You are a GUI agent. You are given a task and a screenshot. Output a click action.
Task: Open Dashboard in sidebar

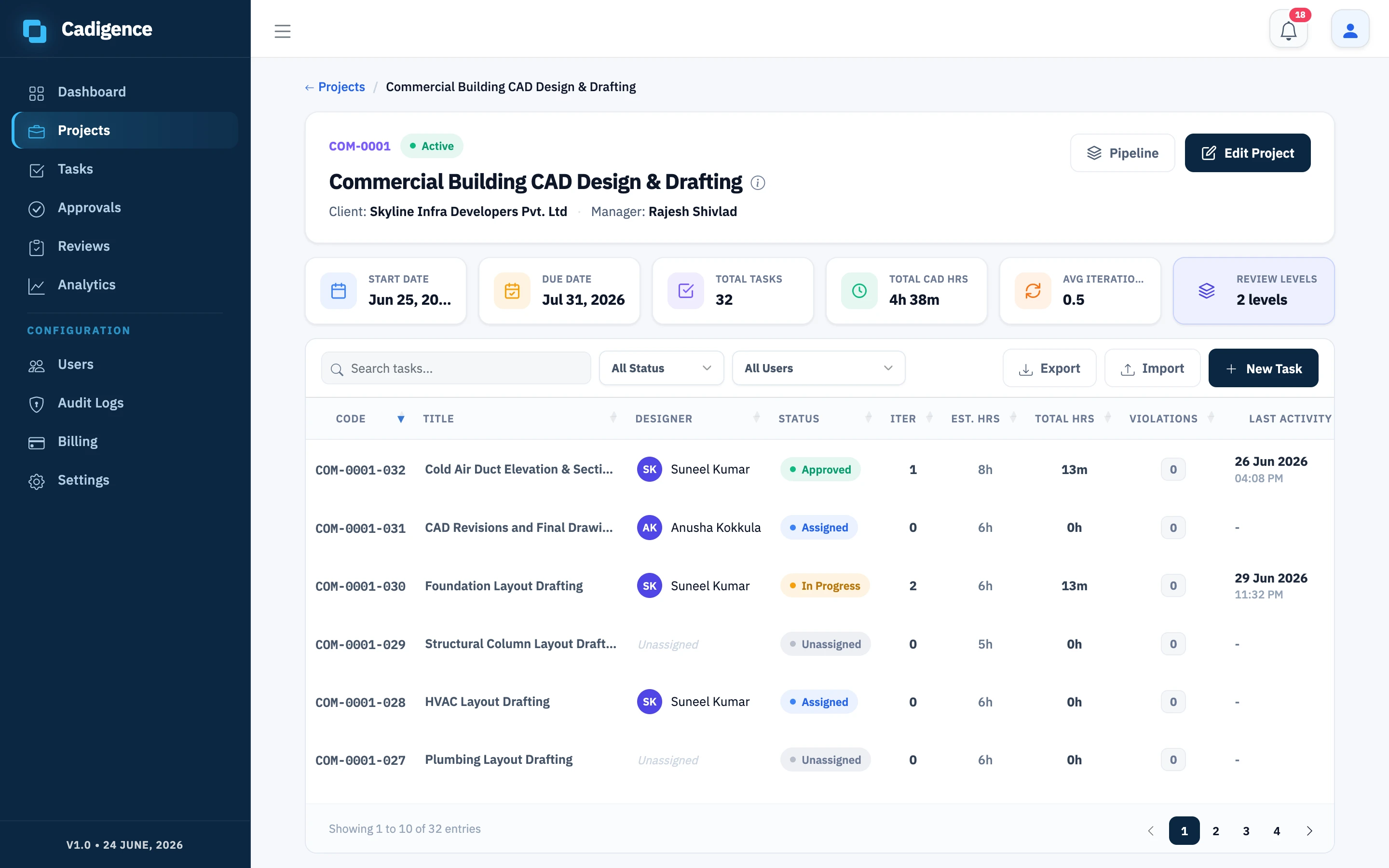pos(124,92)
